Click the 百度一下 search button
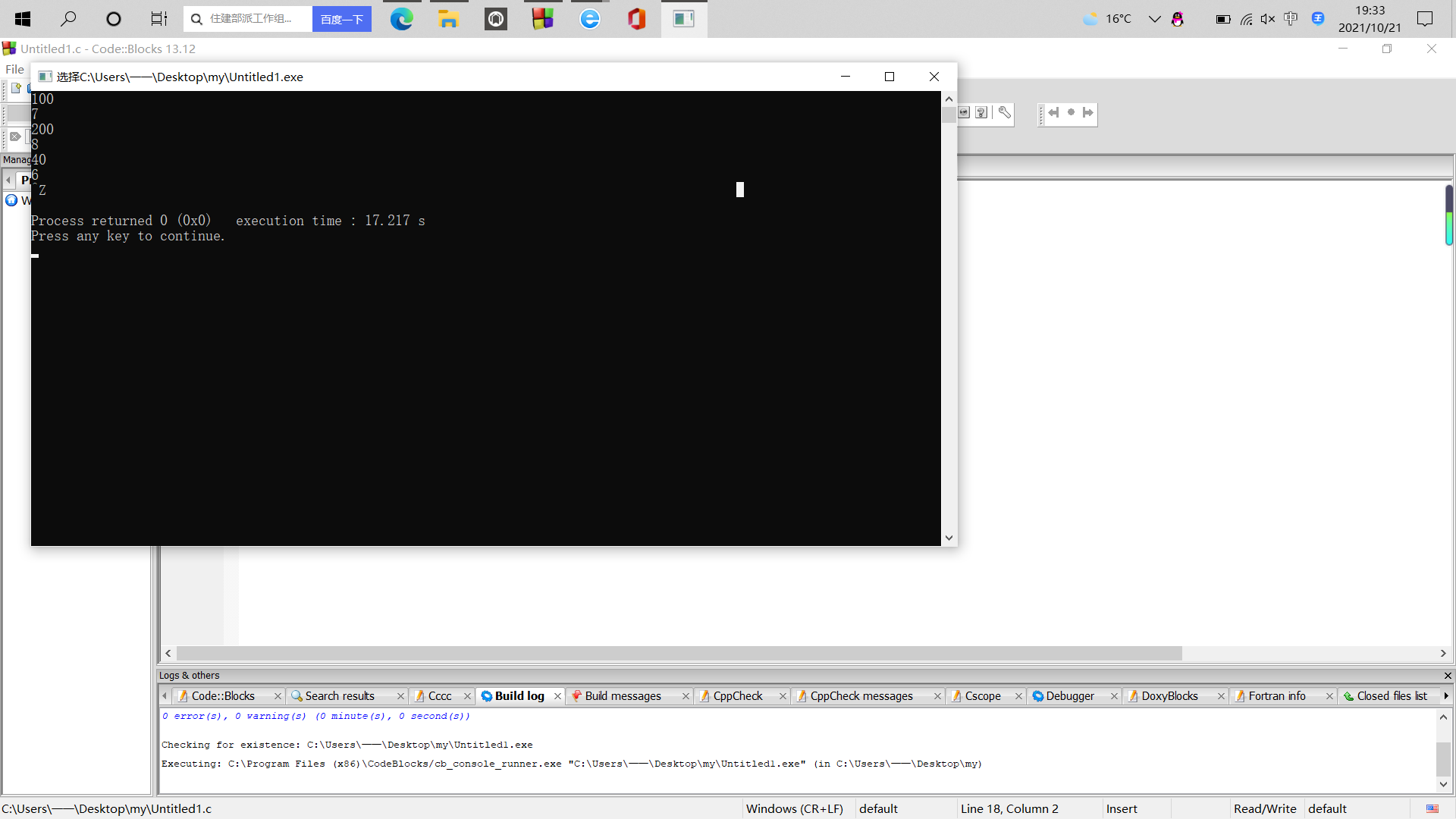 [x=342, y=19]
